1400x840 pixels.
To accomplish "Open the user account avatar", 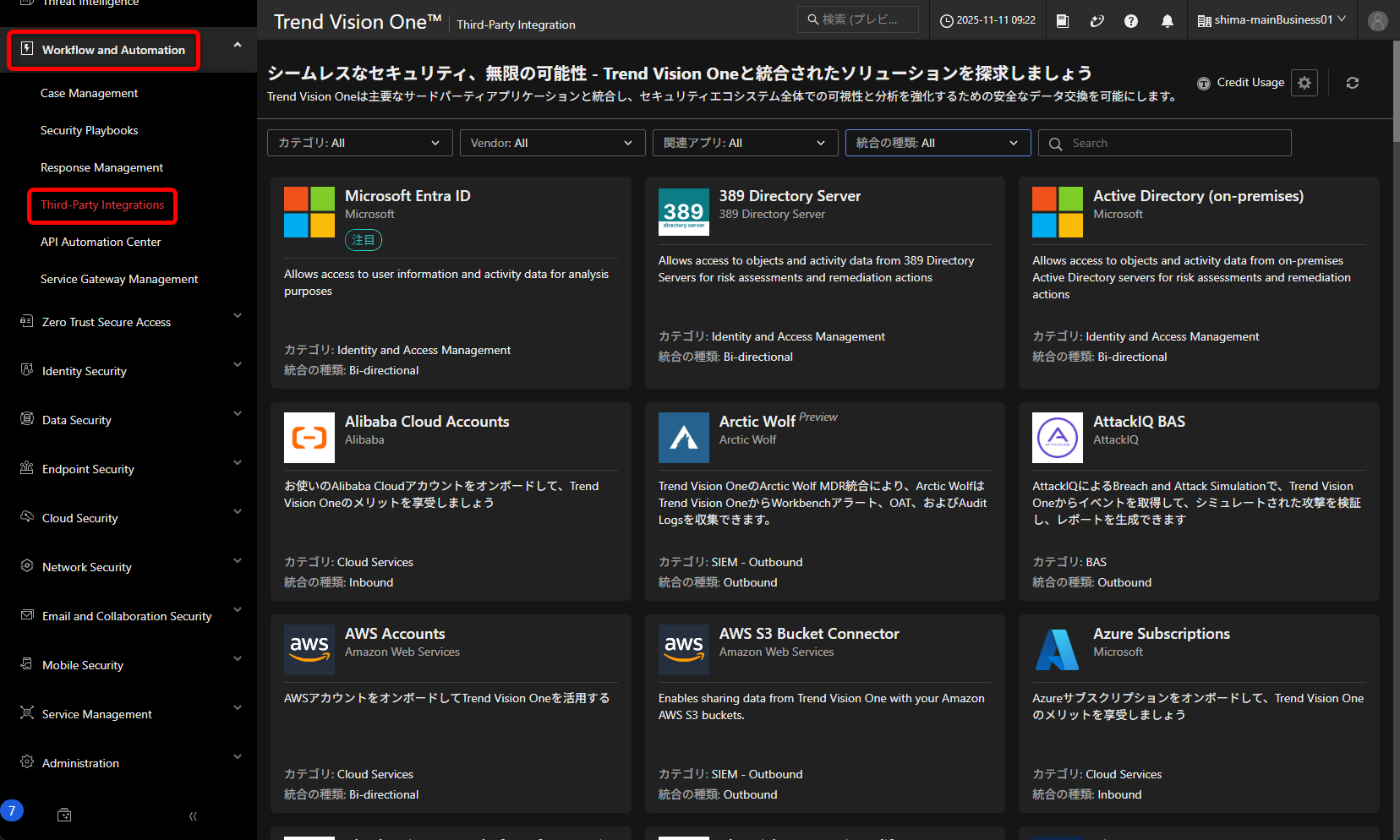I will point(1377,21).
